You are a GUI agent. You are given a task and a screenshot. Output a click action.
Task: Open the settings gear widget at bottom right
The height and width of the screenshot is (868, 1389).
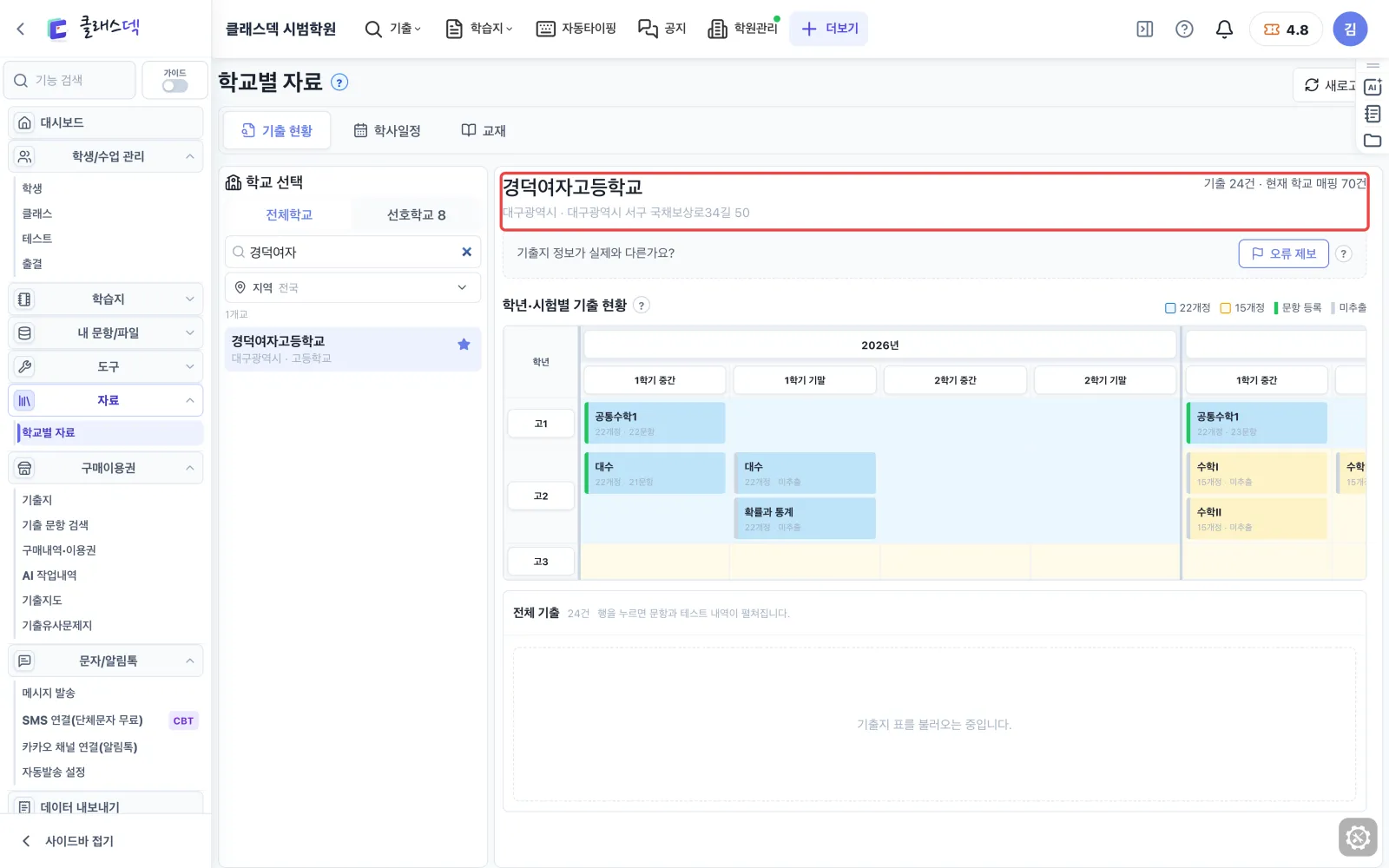[x=1358, y=838]
